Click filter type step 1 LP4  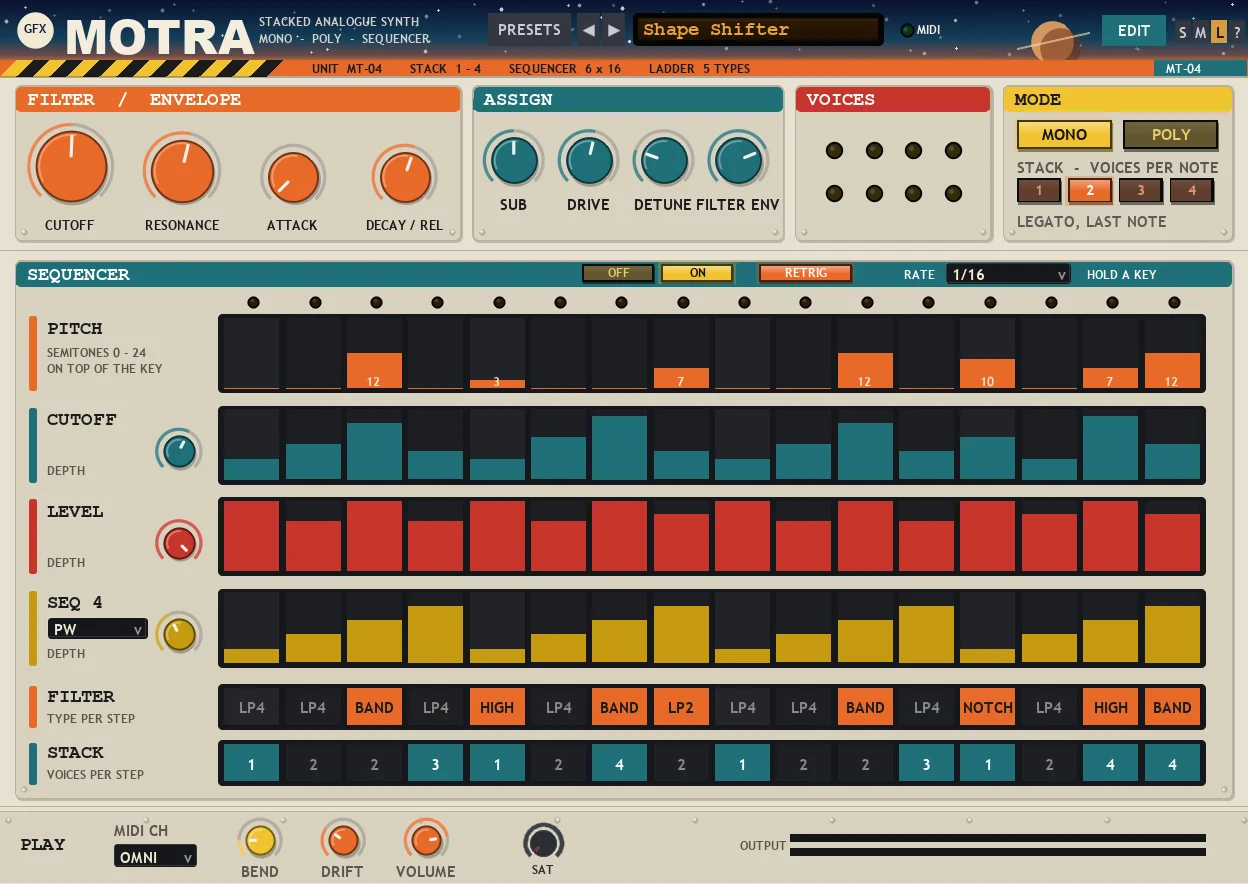point(252,707)
